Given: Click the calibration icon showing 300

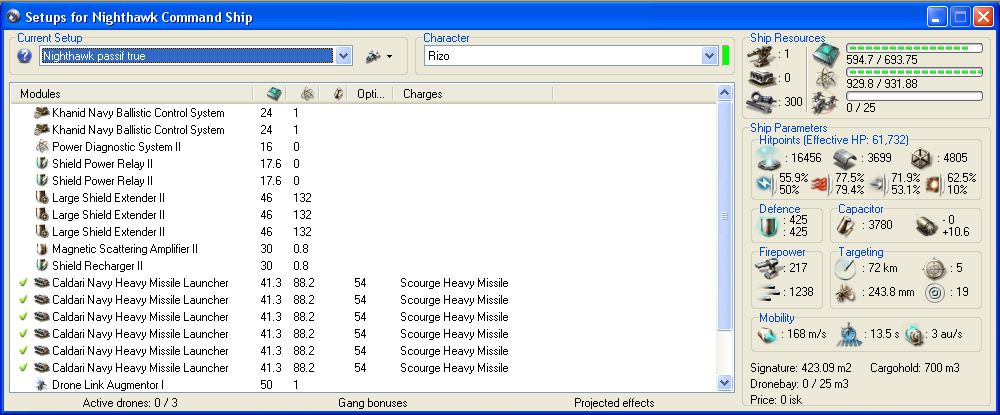Looking at the screenshot, I should (x=763, y=102).
